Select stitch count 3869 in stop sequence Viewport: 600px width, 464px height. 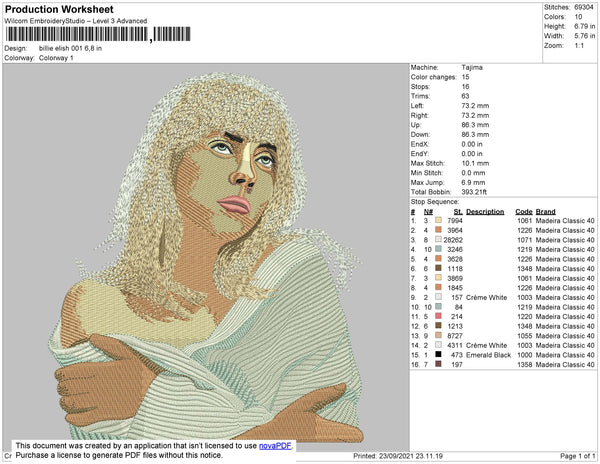pos(455,278)
